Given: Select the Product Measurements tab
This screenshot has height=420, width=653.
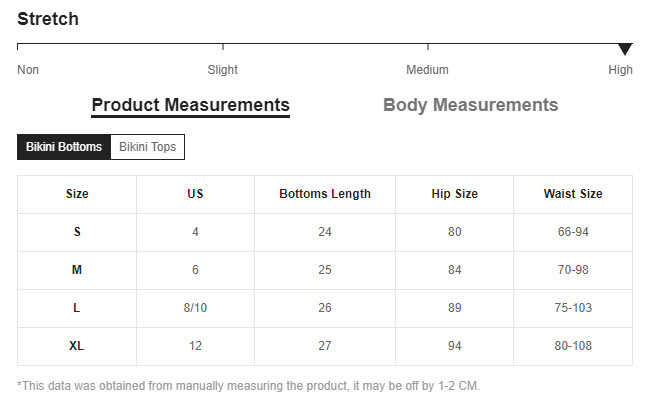Looking at the screenshot, I should pyautogui.click(x=190, y=106).
